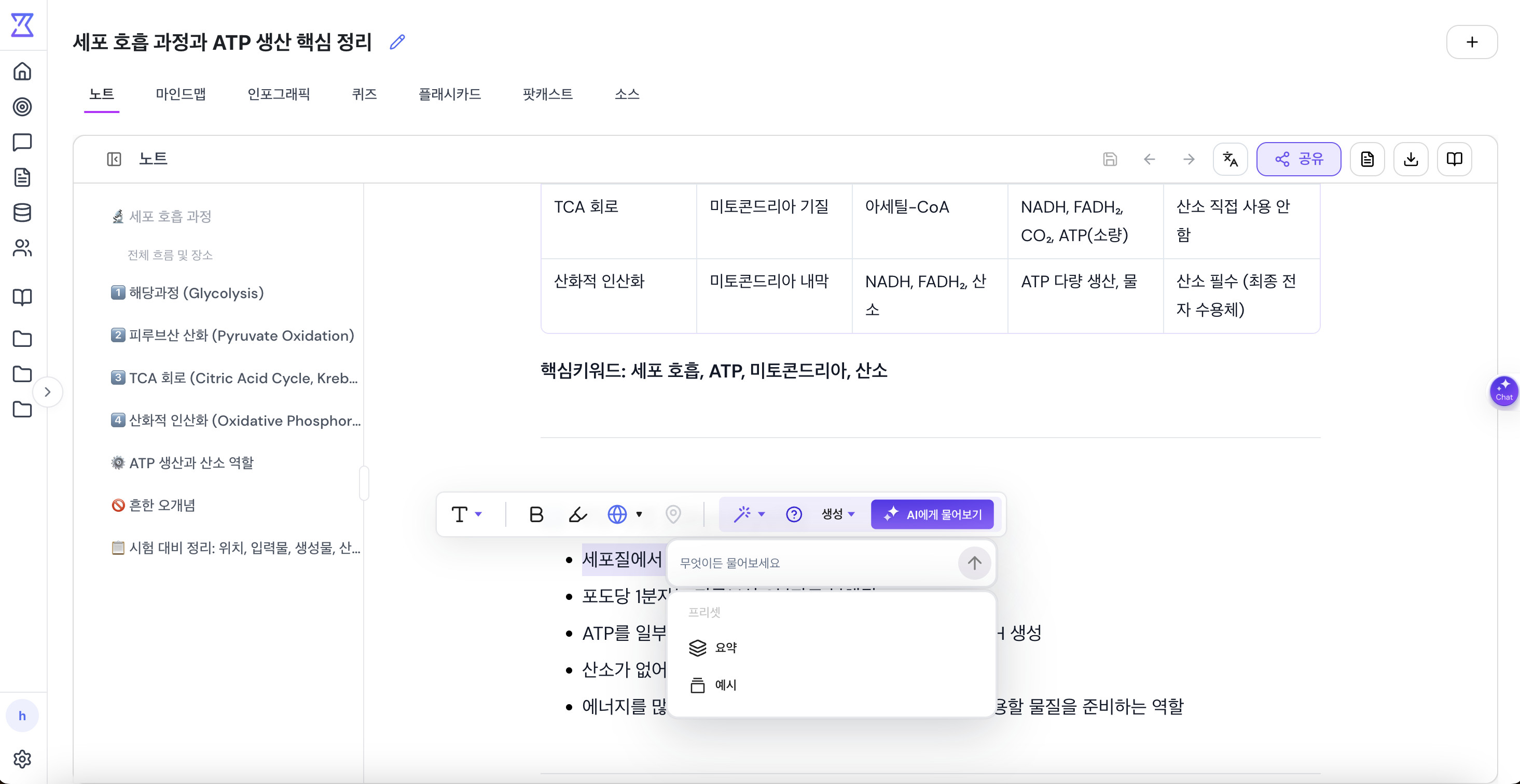Click the reading mode book icon
1520x784 pixels.
tap(1455, 159)
